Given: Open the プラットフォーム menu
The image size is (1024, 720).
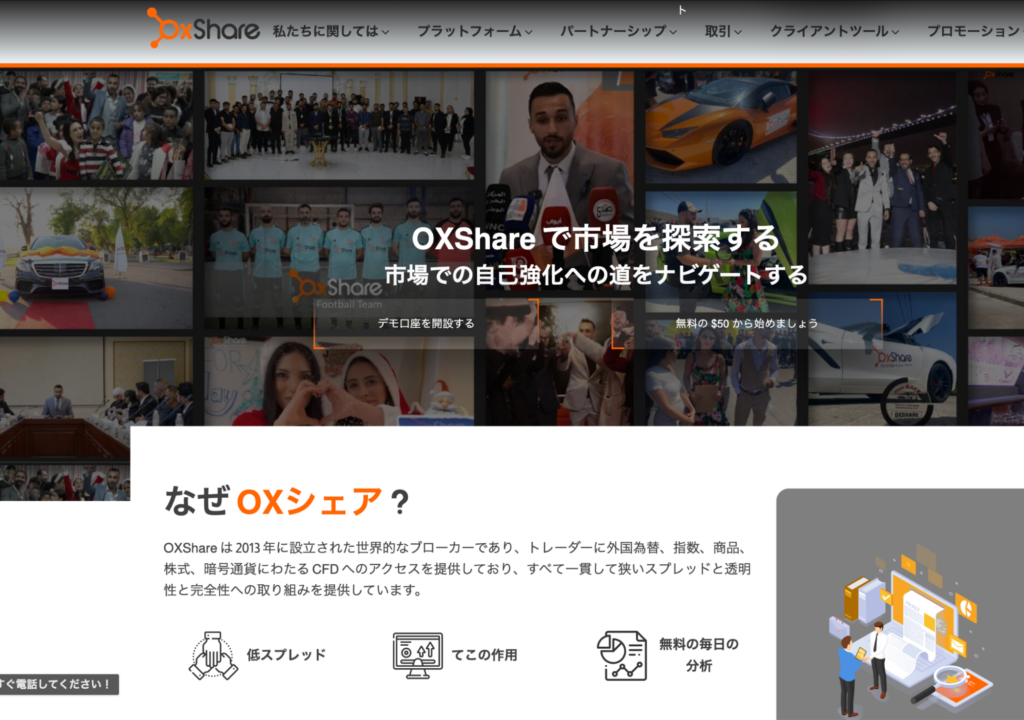Looking at the screenshot, I should point(475,31).
